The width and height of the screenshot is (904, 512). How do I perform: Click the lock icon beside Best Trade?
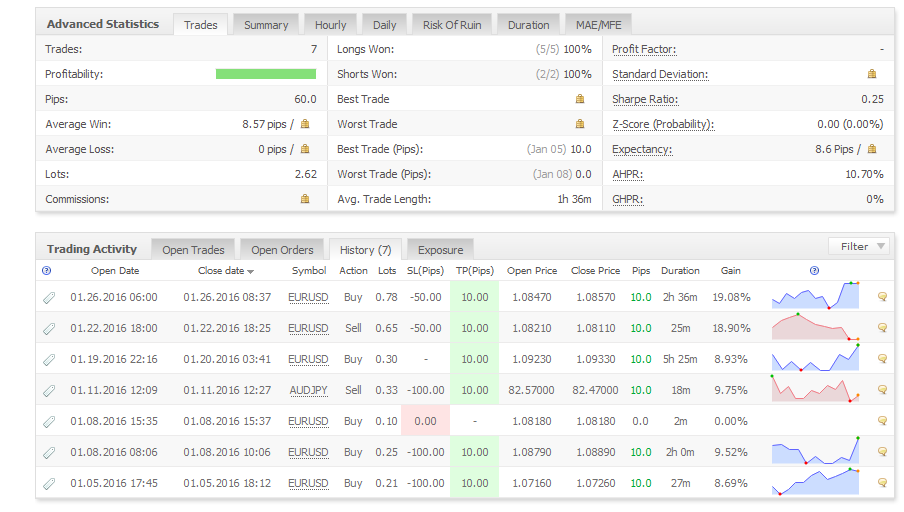pos(579,99)
